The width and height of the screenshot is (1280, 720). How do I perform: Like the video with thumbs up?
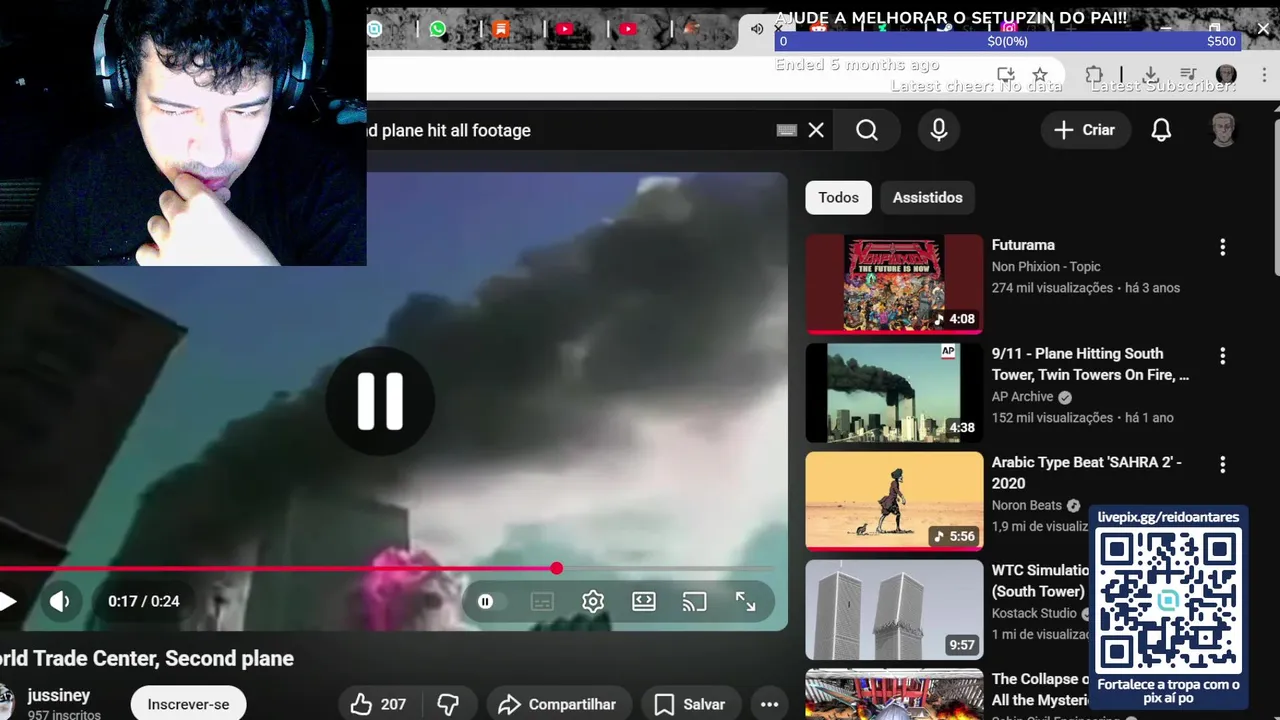point(378,704)
